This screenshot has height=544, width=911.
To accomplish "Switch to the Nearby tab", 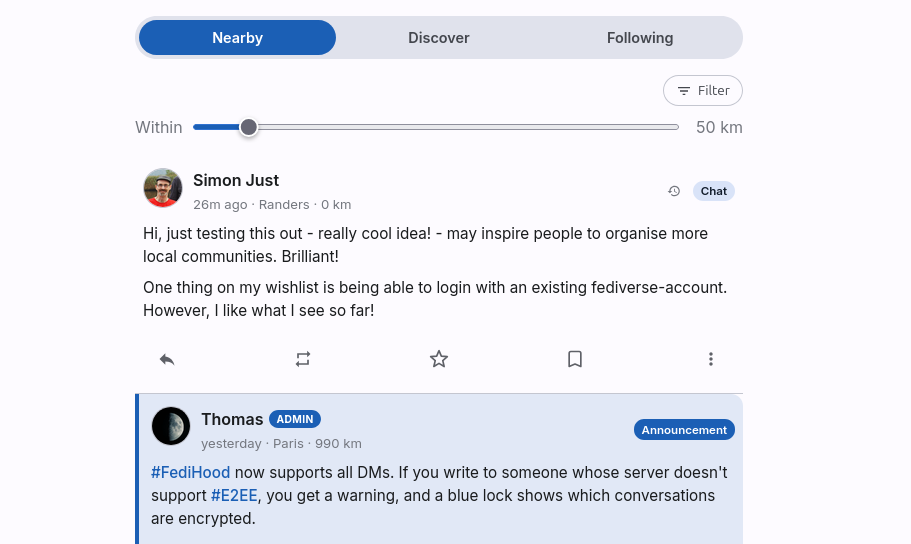I will pos(238,38).
